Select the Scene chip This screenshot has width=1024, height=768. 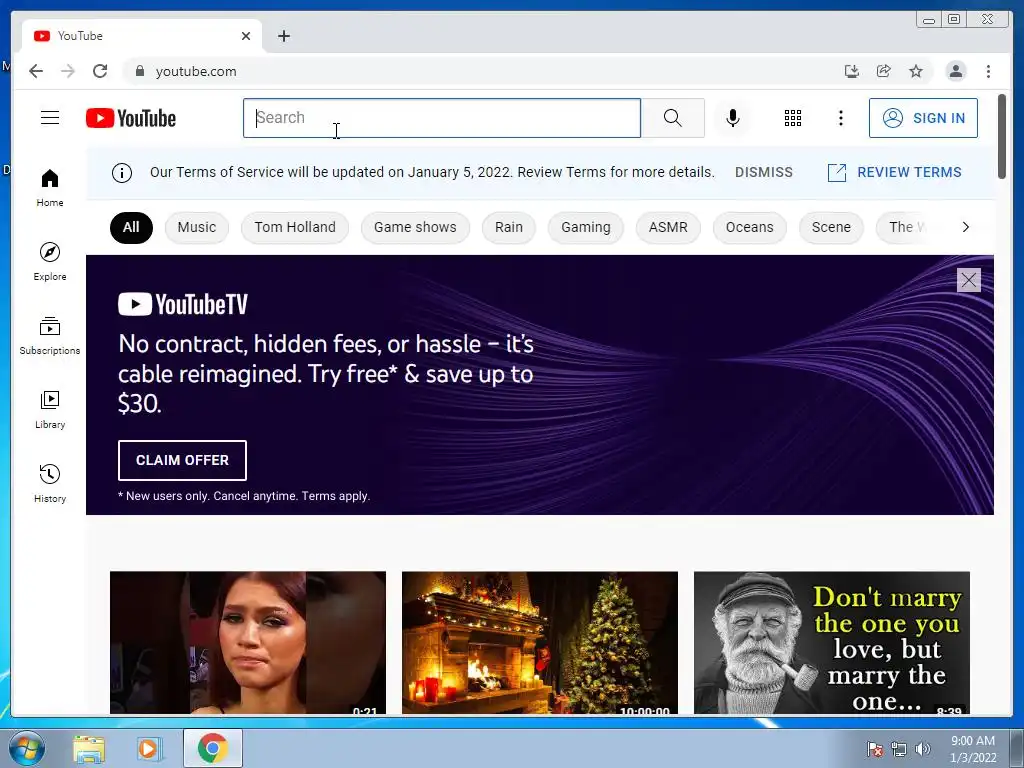tap(831, 227)
